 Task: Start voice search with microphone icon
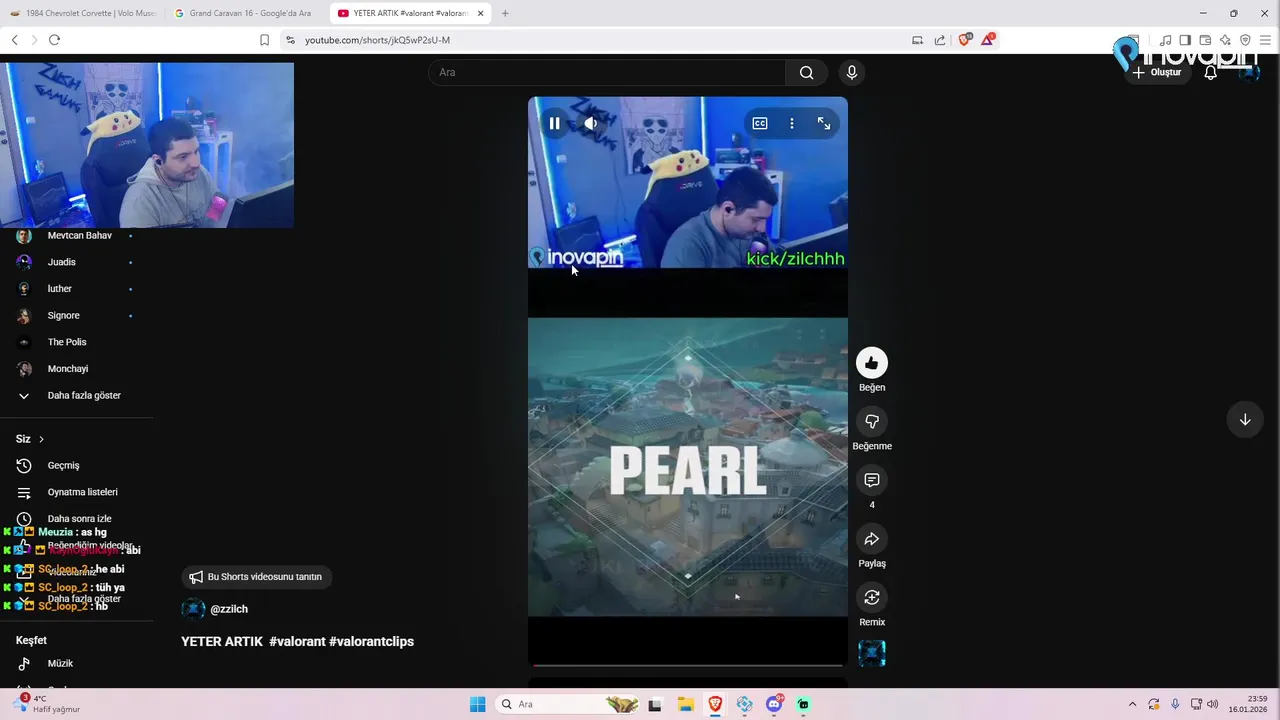tap(852, 72)
